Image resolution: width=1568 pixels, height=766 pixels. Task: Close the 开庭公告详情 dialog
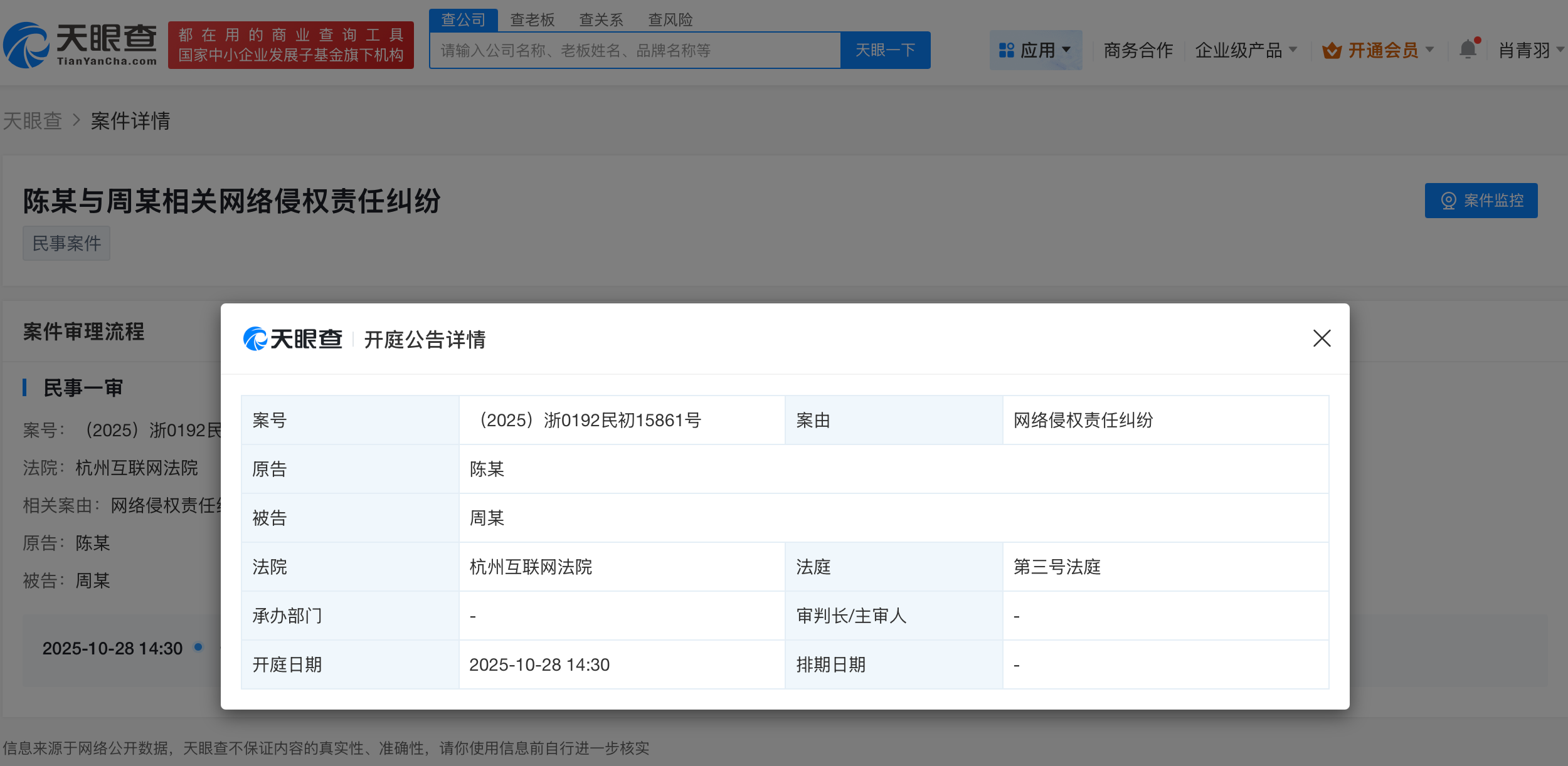pos(1322,339)
